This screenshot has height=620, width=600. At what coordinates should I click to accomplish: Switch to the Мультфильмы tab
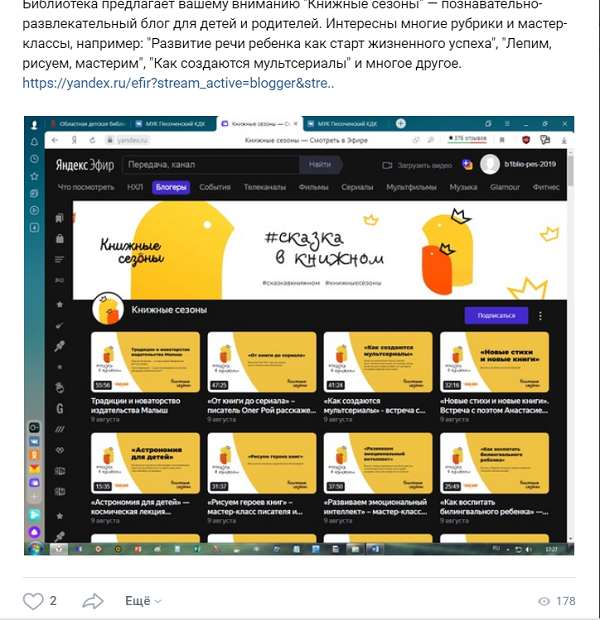click(411, 187)
